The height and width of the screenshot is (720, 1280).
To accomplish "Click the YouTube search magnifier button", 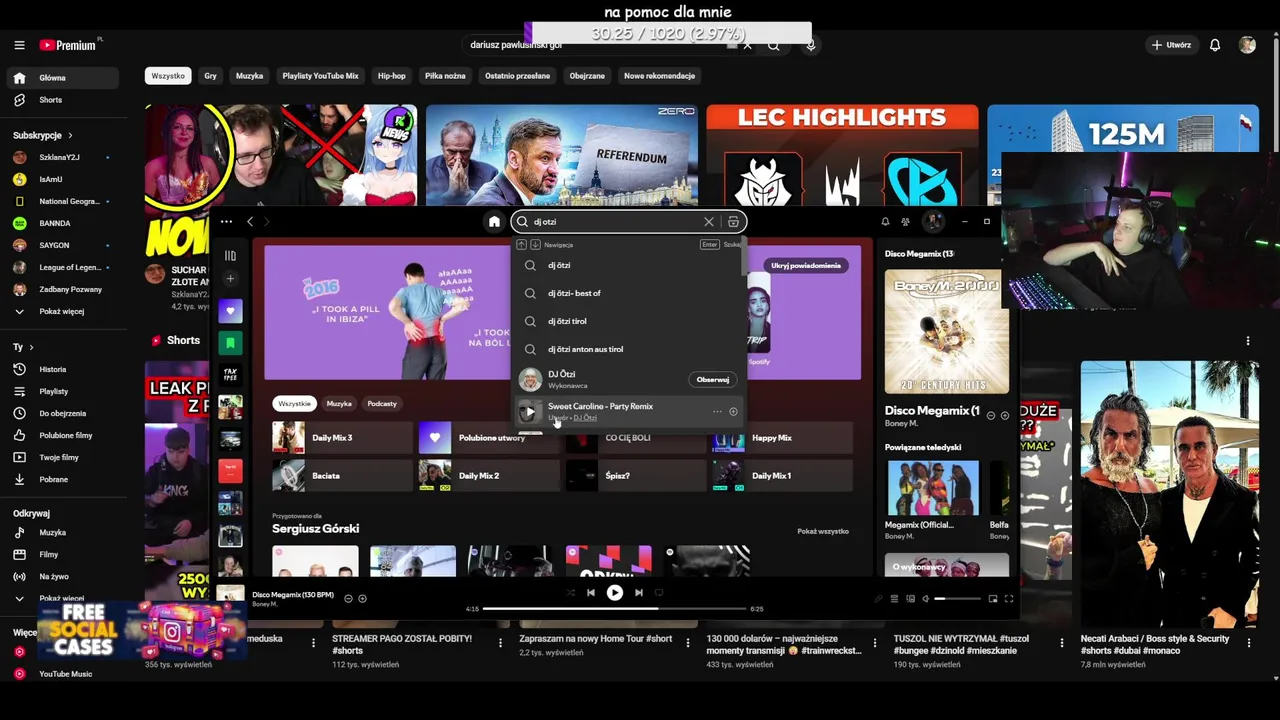I will pos(773,45).
